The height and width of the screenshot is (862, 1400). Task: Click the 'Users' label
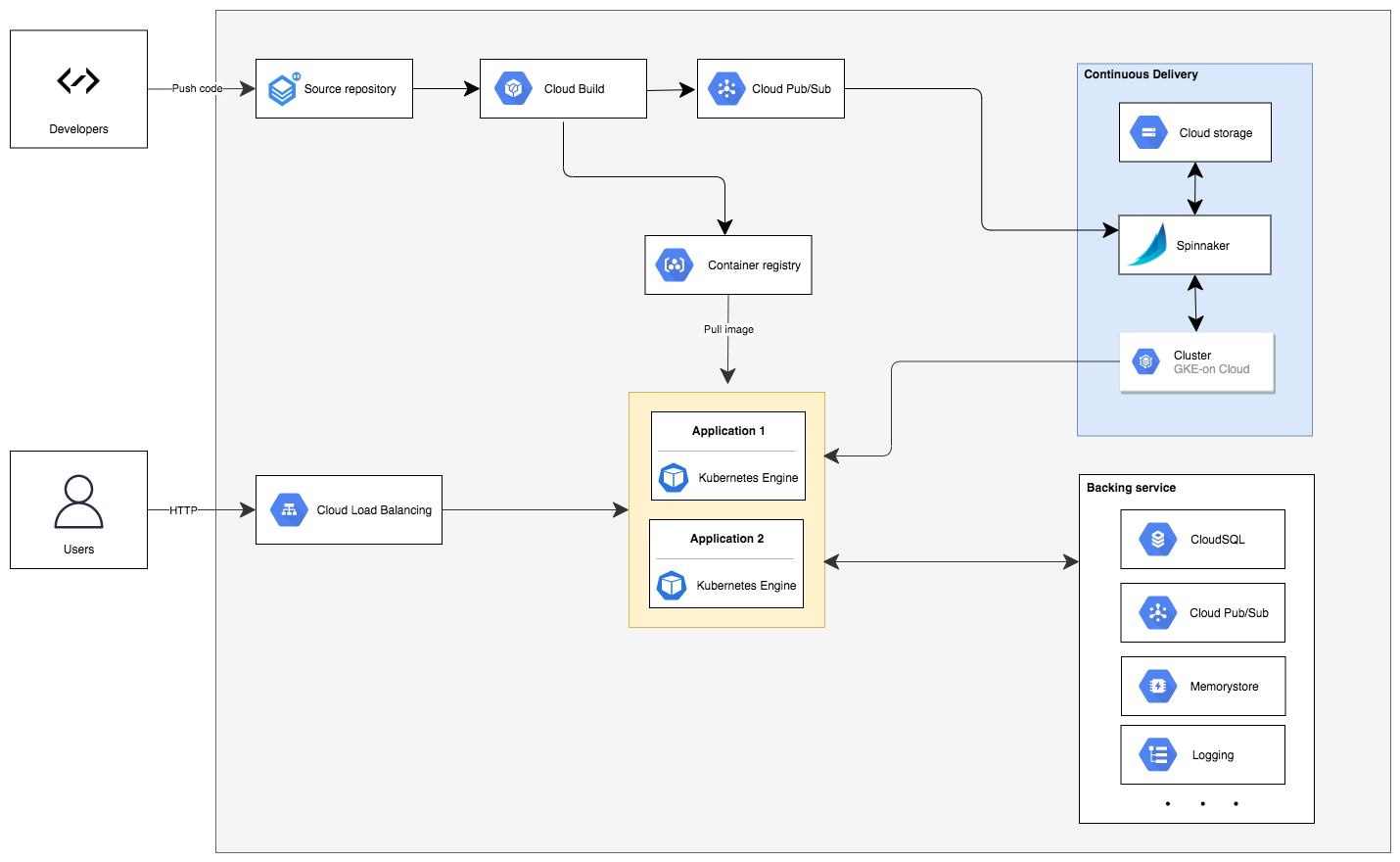[x=78, y=550]
